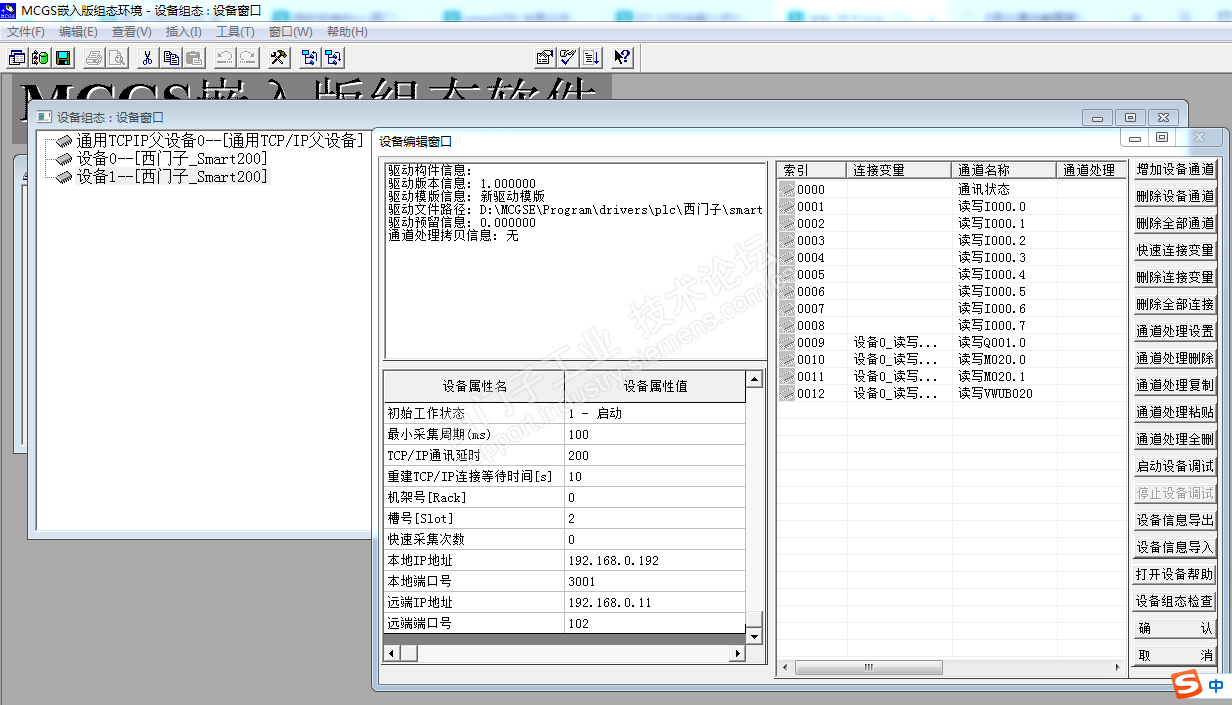The image size is (1232, 705).
Task: Open the properties icon in toolbar
Action: (545, 58)
